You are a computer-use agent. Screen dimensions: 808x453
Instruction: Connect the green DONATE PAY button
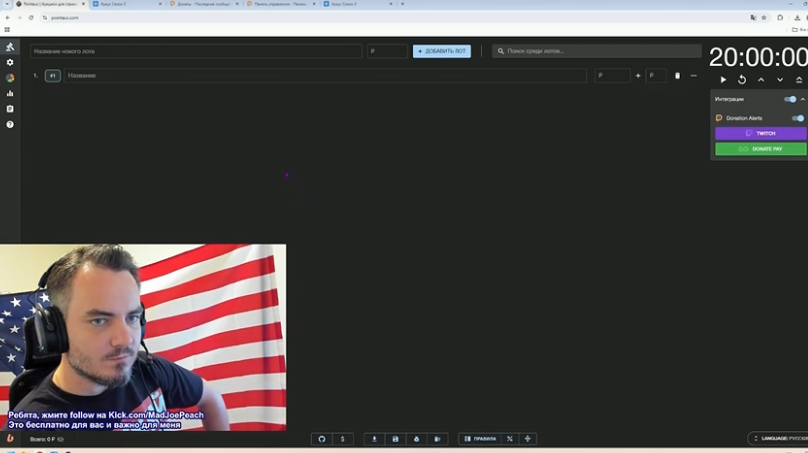(x=761, y=149)
